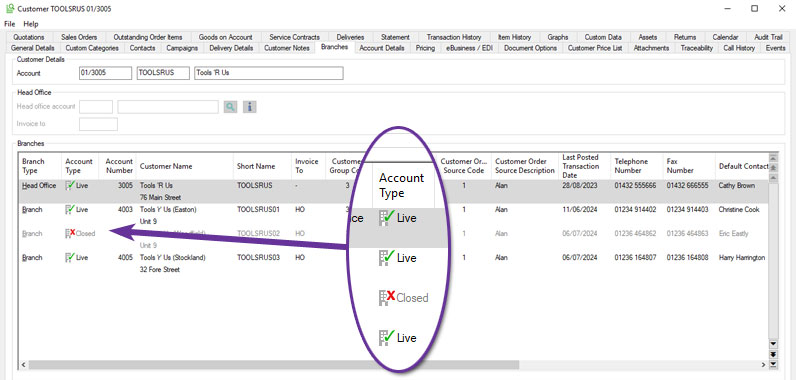
Task: Click the head office account code field
Action: [x=96, y=107]
